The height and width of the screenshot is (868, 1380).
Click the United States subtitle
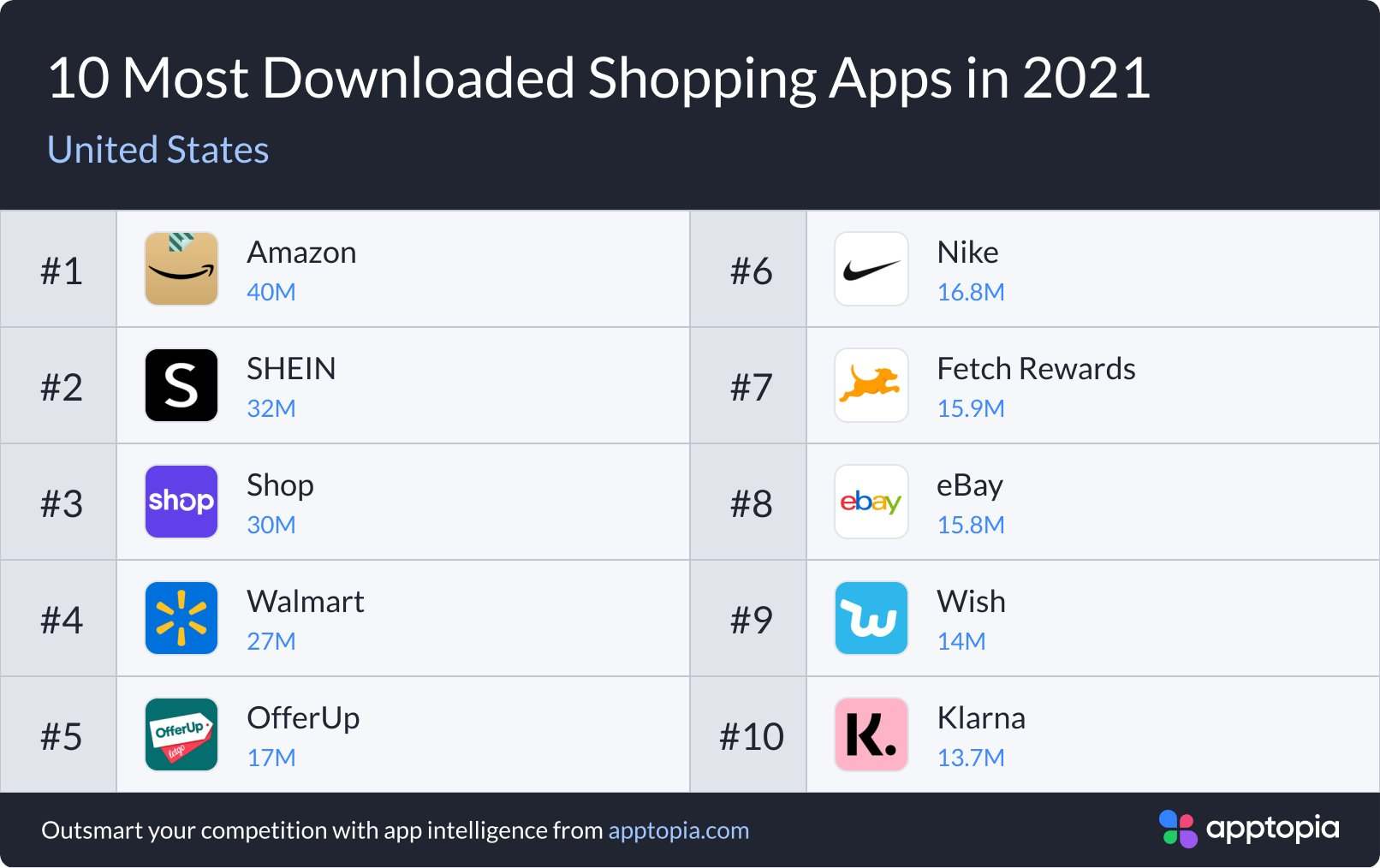click(158, 150)
